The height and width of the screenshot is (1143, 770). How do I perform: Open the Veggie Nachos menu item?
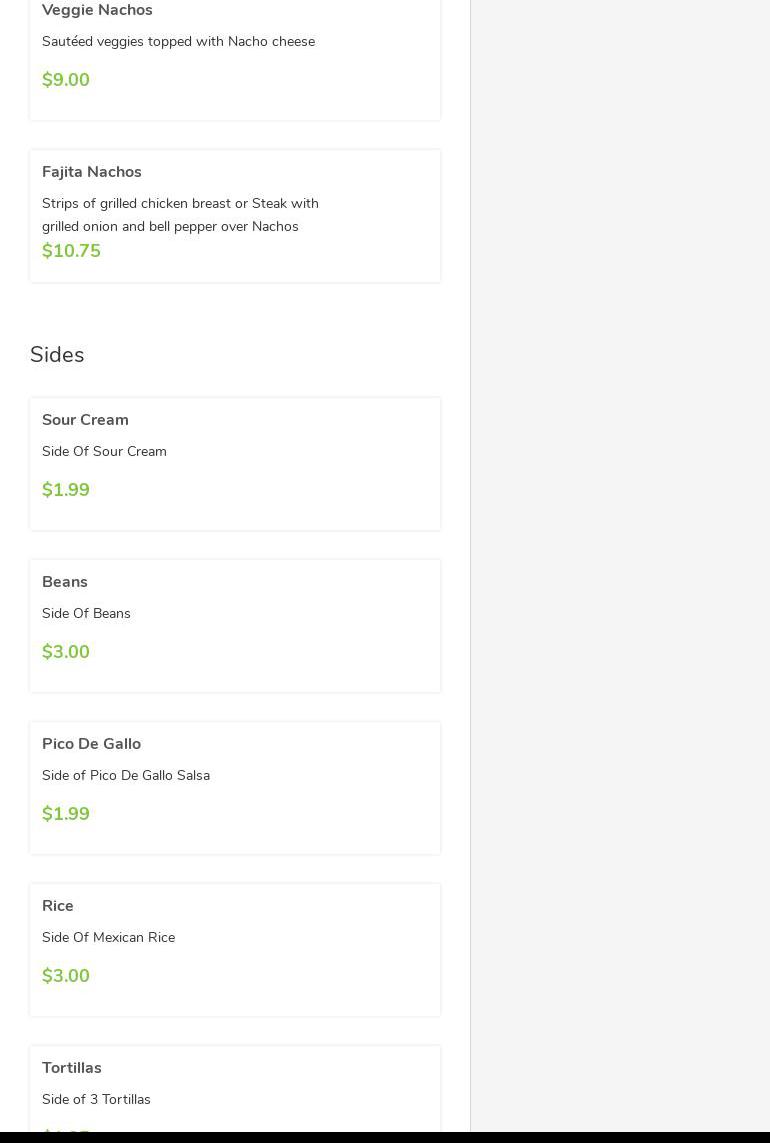[x=97, y=10]
